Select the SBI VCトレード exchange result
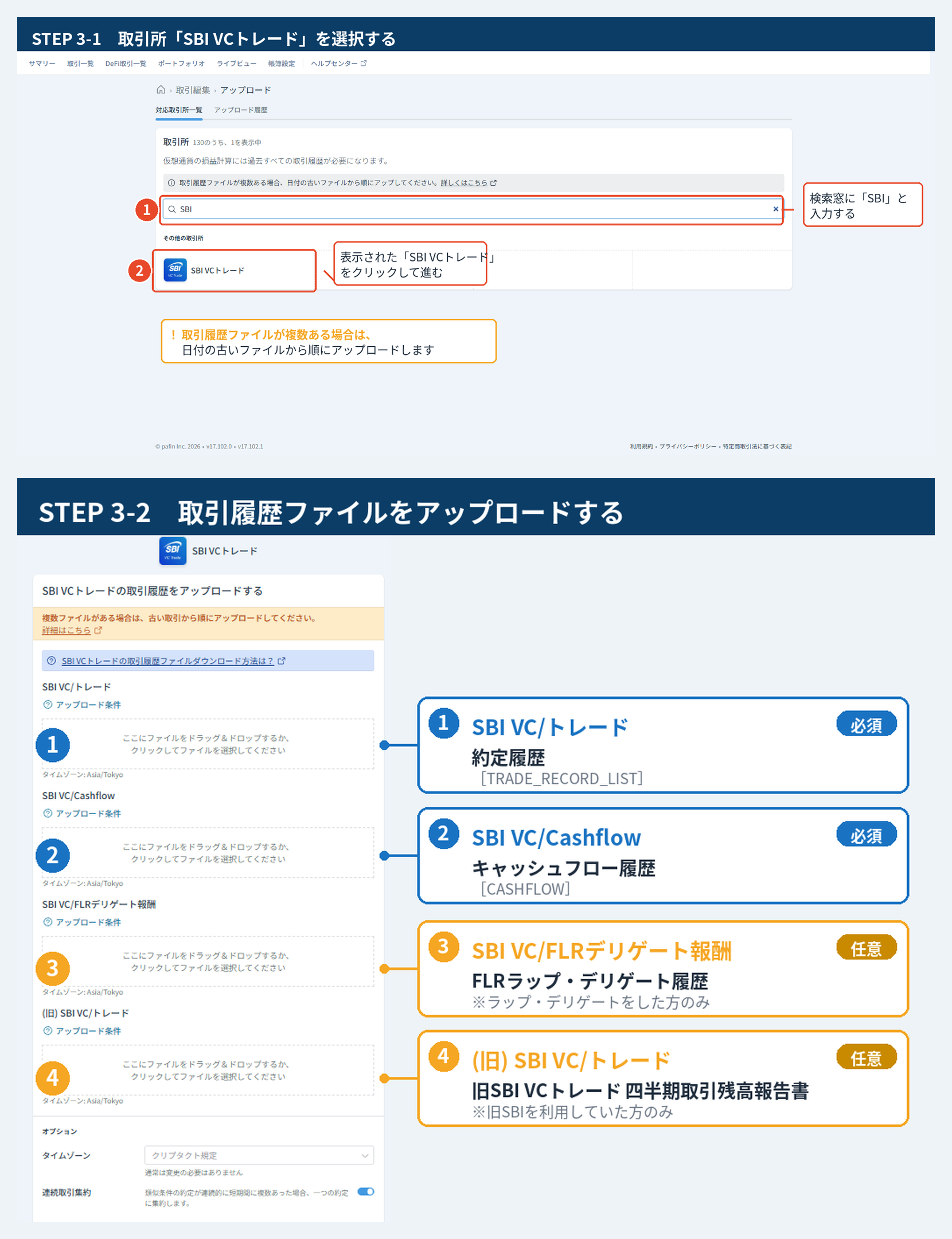This screenshot has height=1239, width=952. [x=234, y=271]
